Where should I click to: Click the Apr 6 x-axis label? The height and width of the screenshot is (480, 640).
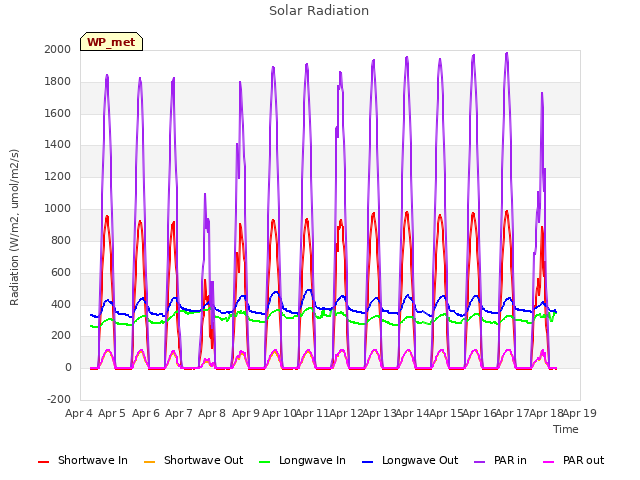click(146, 413)
